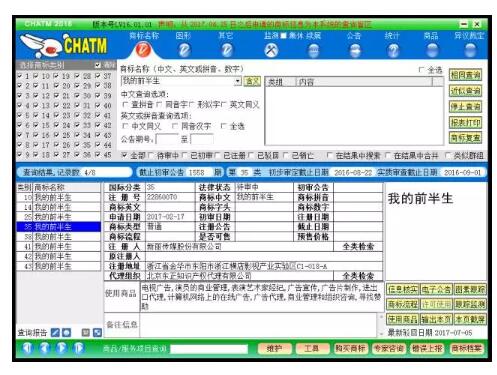Viewport: 497px width, 375px height.
Task: Click the remarks box scrollbar down arrow
Action: 381,334
